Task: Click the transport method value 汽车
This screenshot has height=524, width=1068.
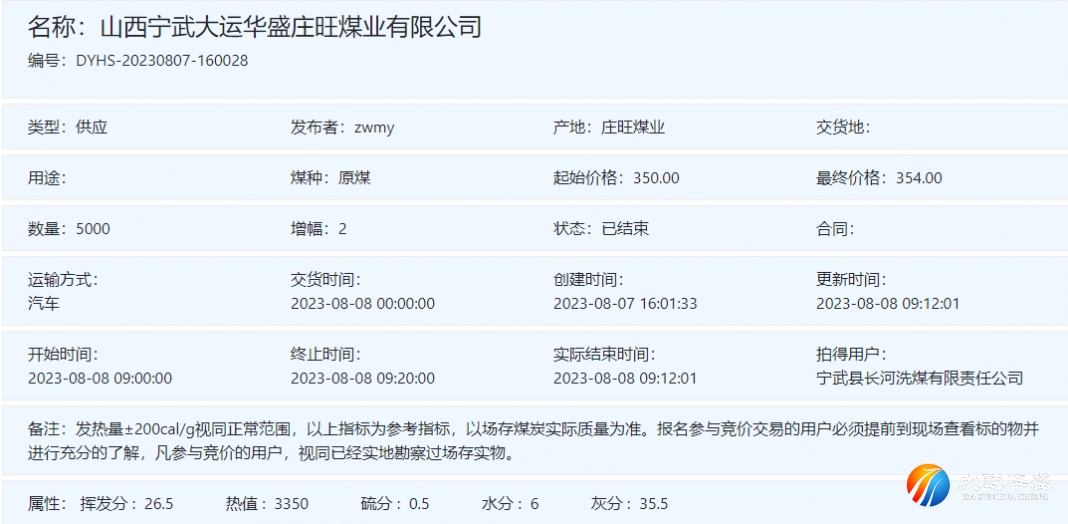Action: click(x=44, y=303)
